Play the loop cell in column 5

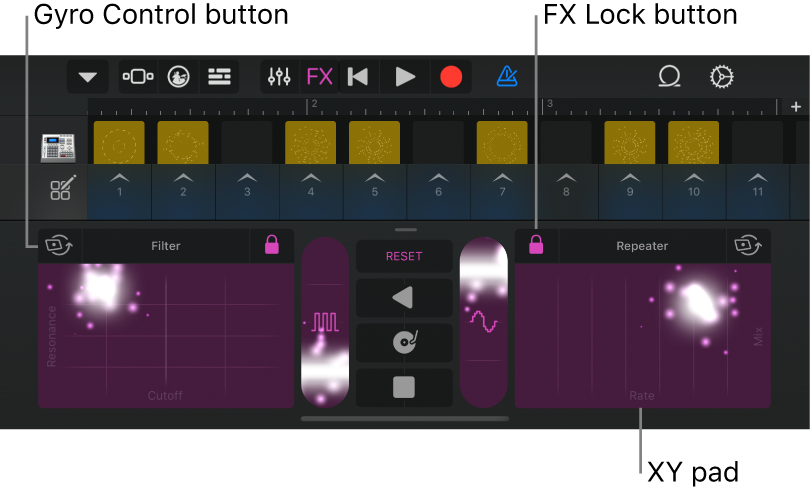(374, 143)
